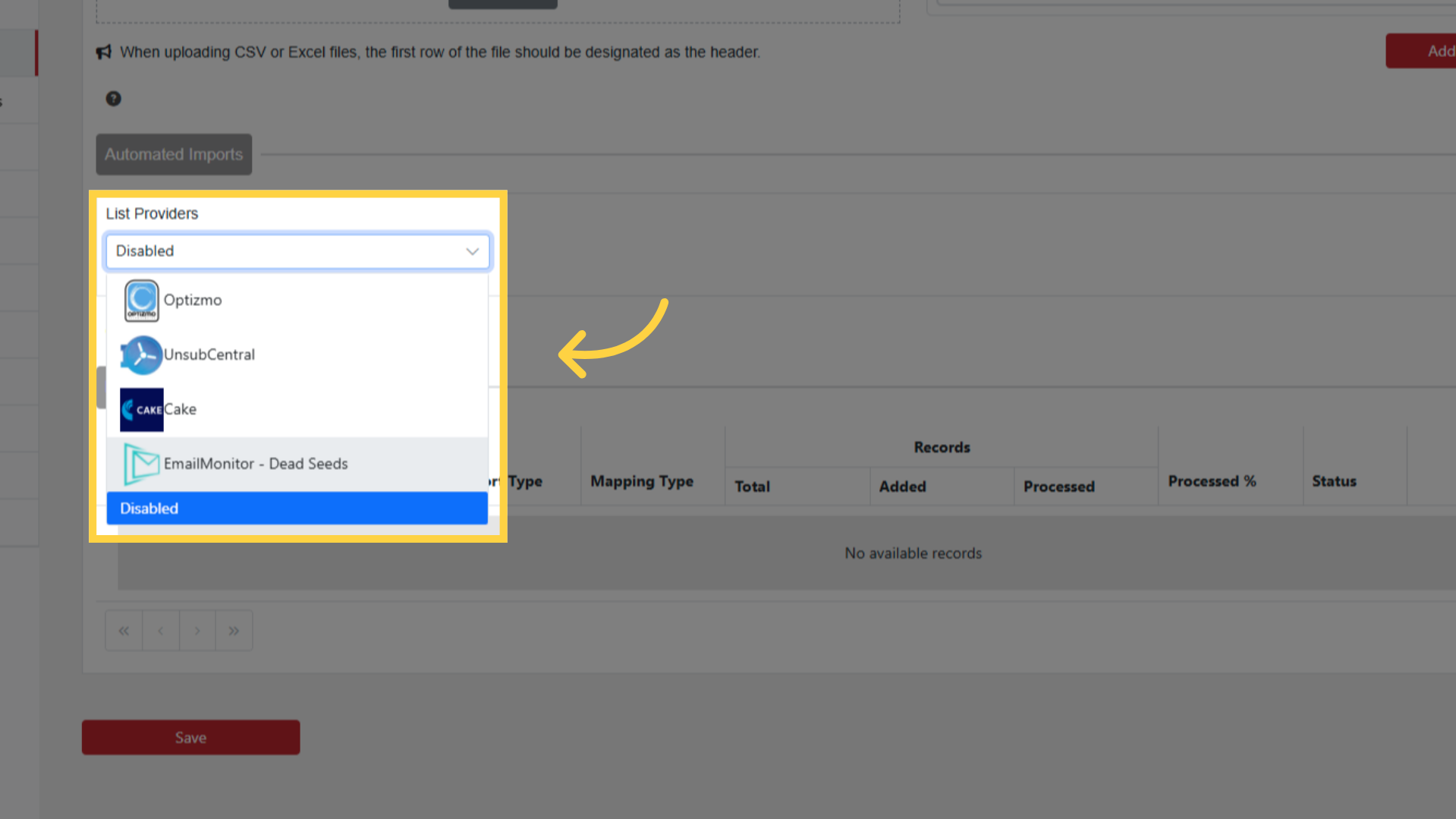Sort by Processed % column header
Screen dimensions: 1456x819
1212,481
